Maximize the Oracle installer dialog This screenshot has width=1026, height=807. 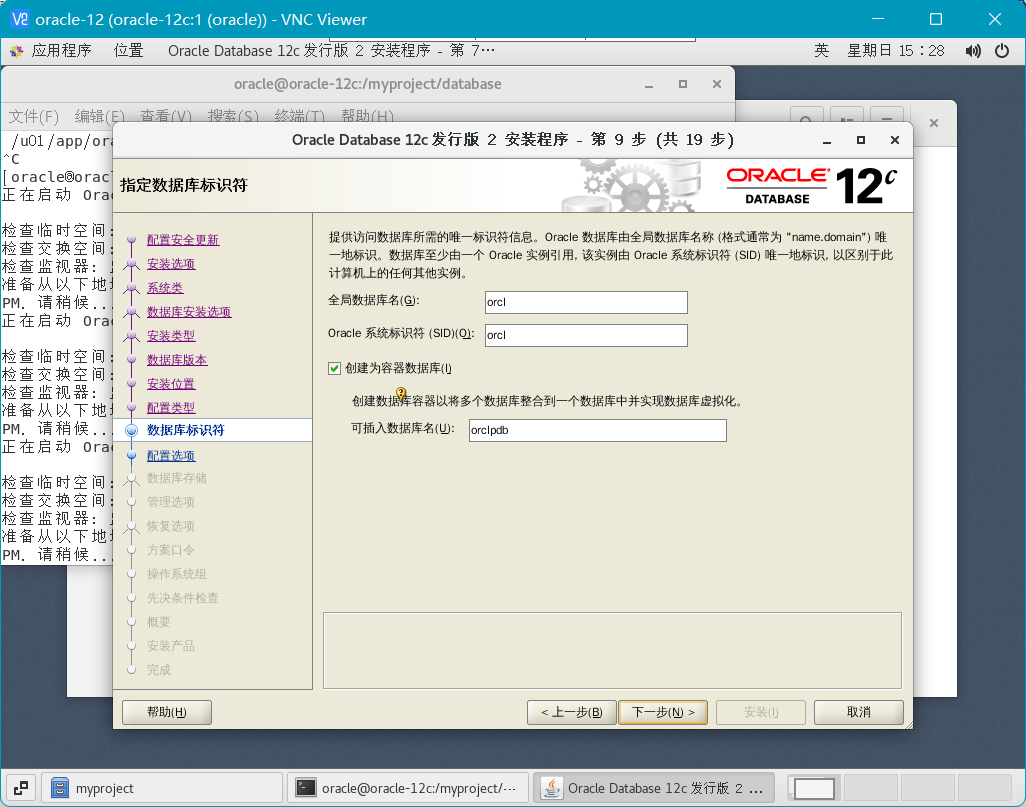coord(861,140)
